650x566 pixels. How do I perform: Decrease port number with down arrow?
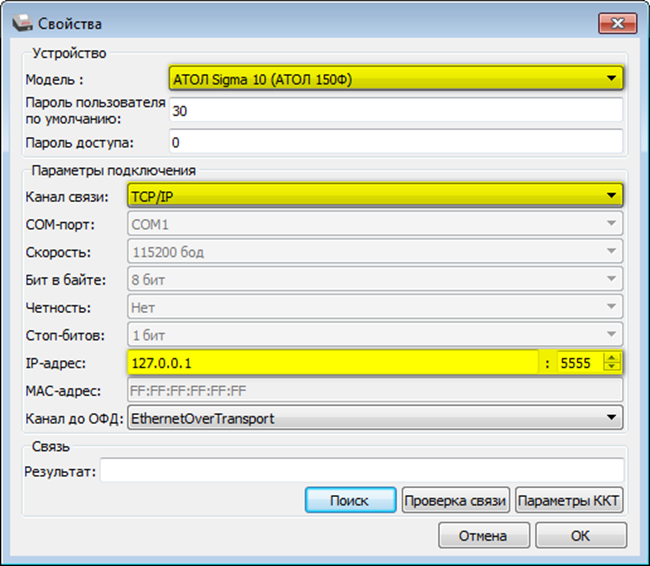tap(614, 368)
